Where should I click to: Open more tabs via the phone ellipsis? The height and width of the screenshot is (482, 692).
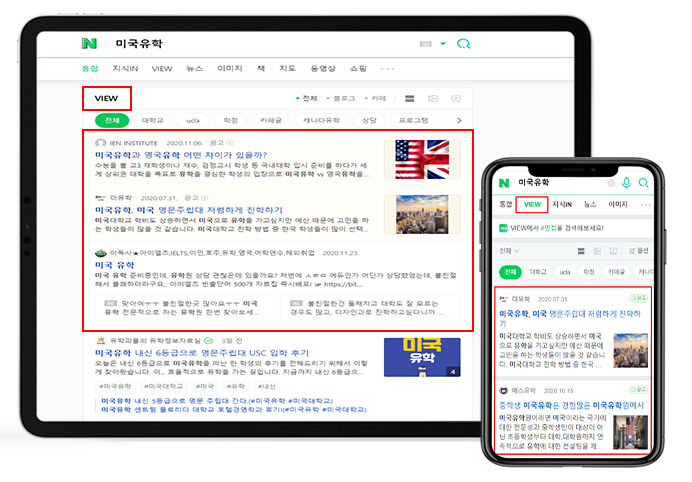tap(645, 205)
